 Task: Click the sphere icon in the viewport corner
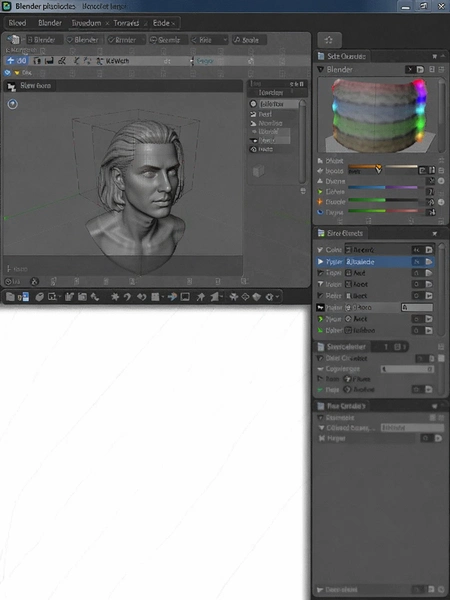tap(13, 104)
